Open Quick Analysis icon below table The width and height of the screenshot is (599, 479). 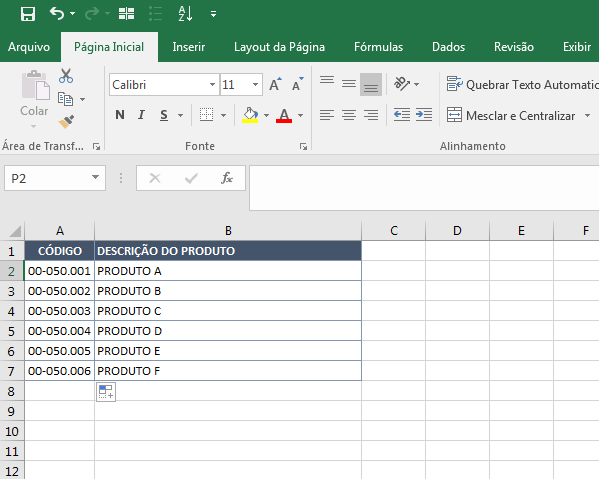click(106, 392)
